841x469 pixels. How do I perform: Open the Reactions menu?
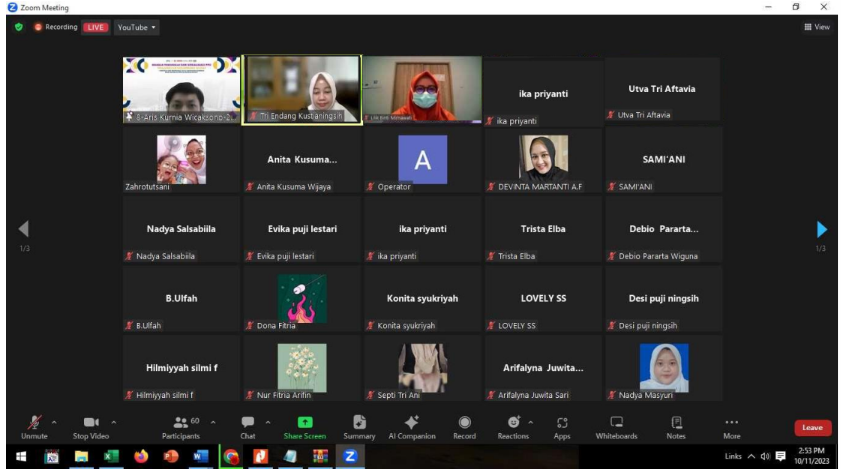[x=513, y=427]
